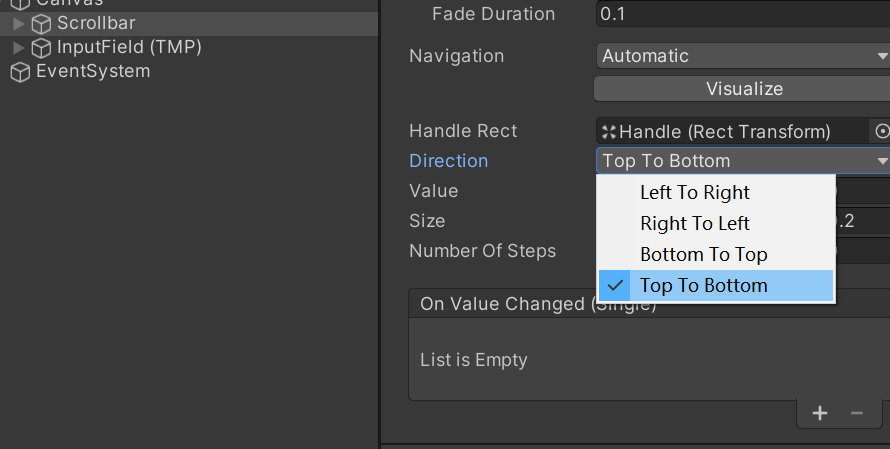Open the Navigation Automatic dropdown
890x449 pixels.
(743, 56)
